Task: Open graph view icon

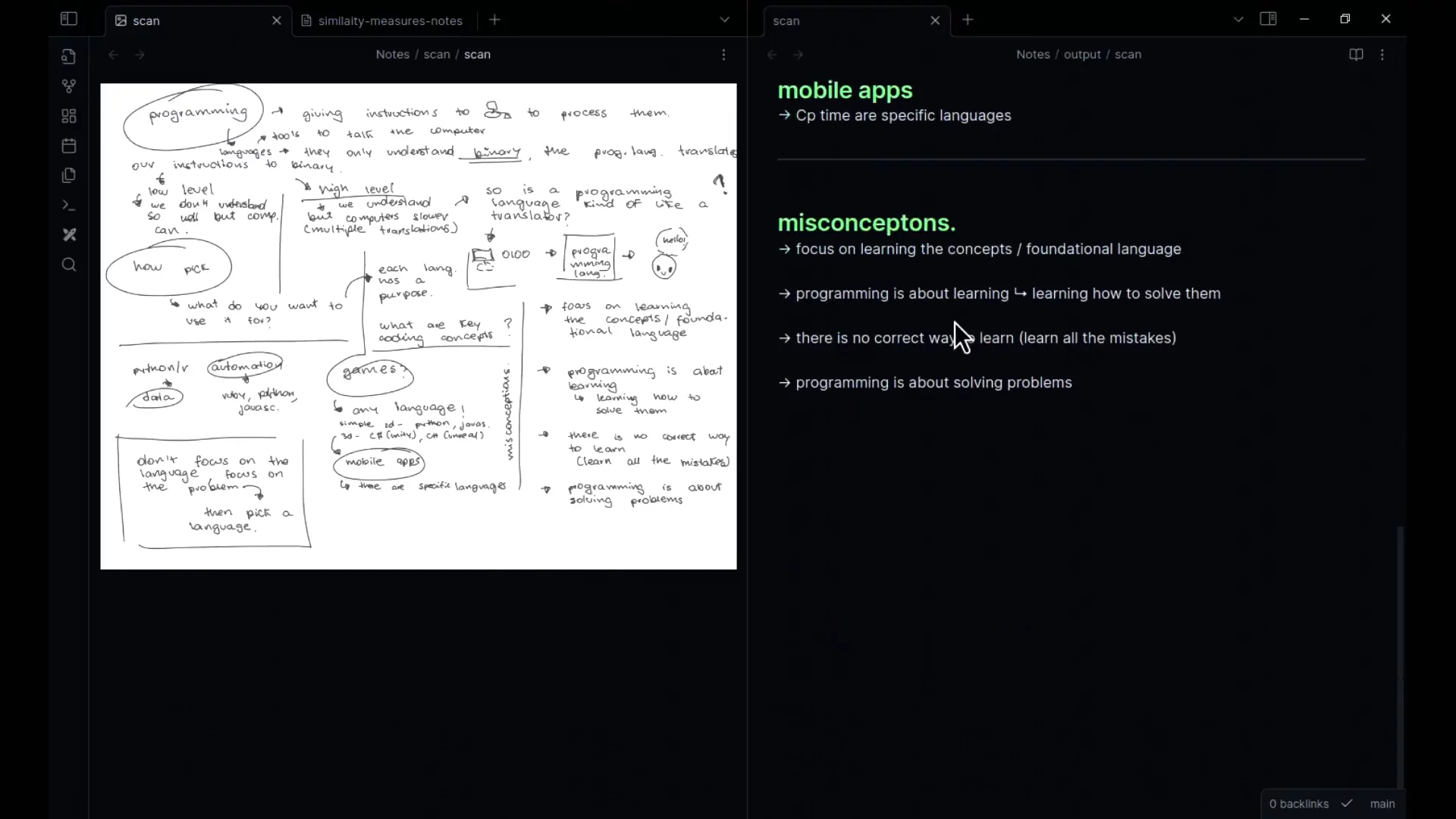Action: 69,86
